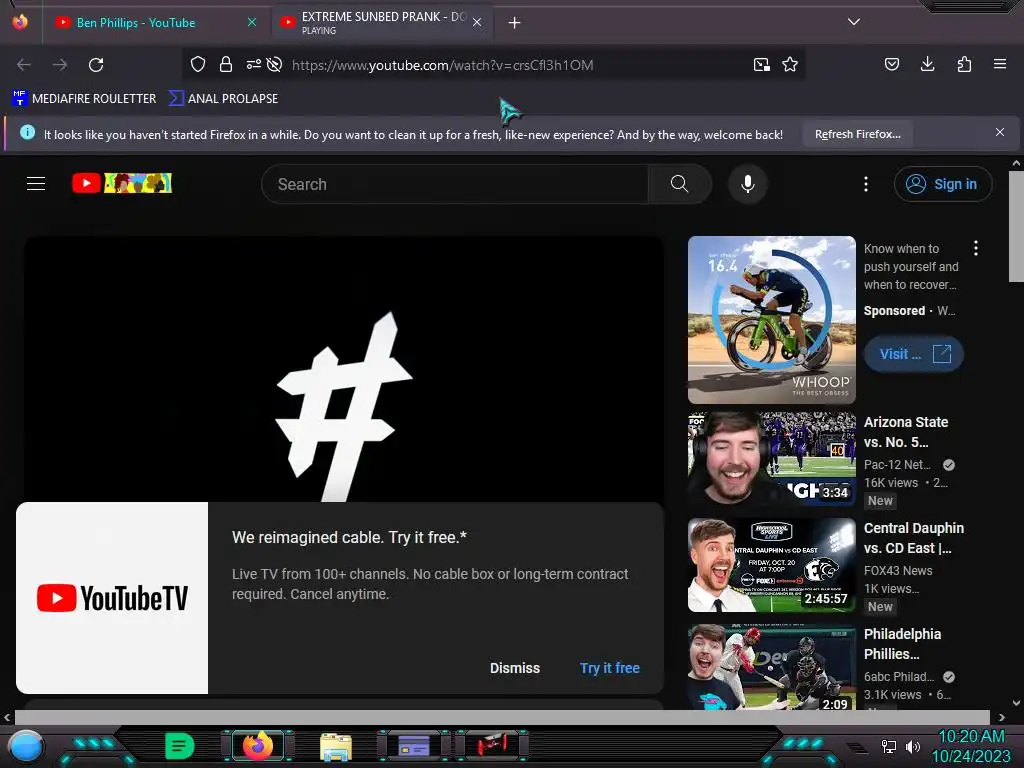Open the Firefox downloads panel

point(927,64)
